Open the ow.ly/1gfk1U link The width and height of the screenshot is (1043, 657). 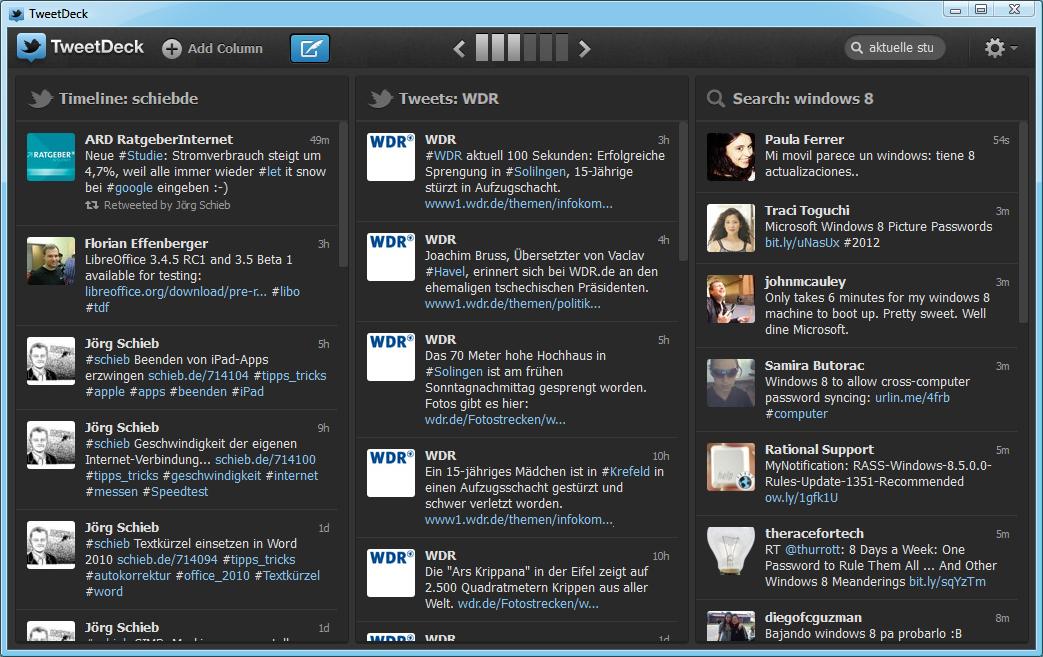(x=802, y=497)
